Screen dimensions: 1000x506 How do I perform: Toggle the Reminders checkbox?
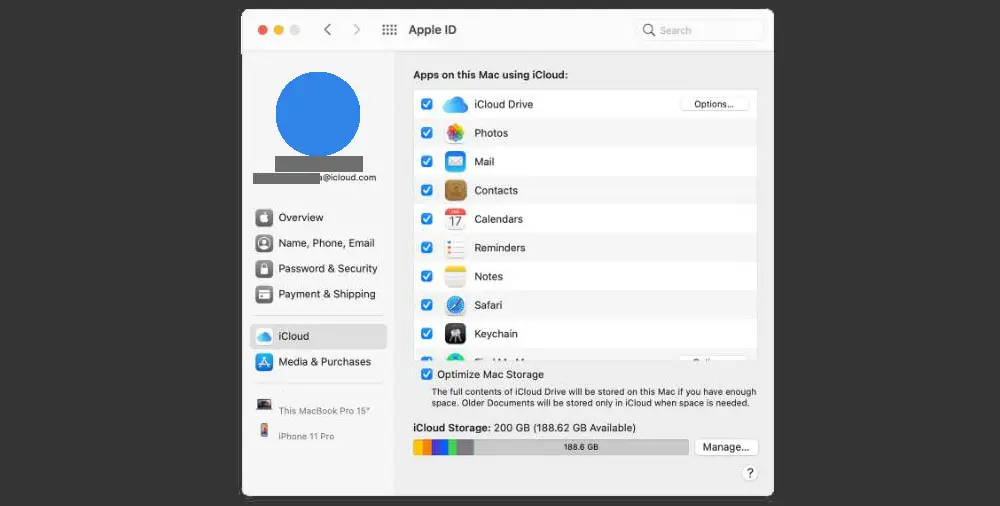click(427, 248)
